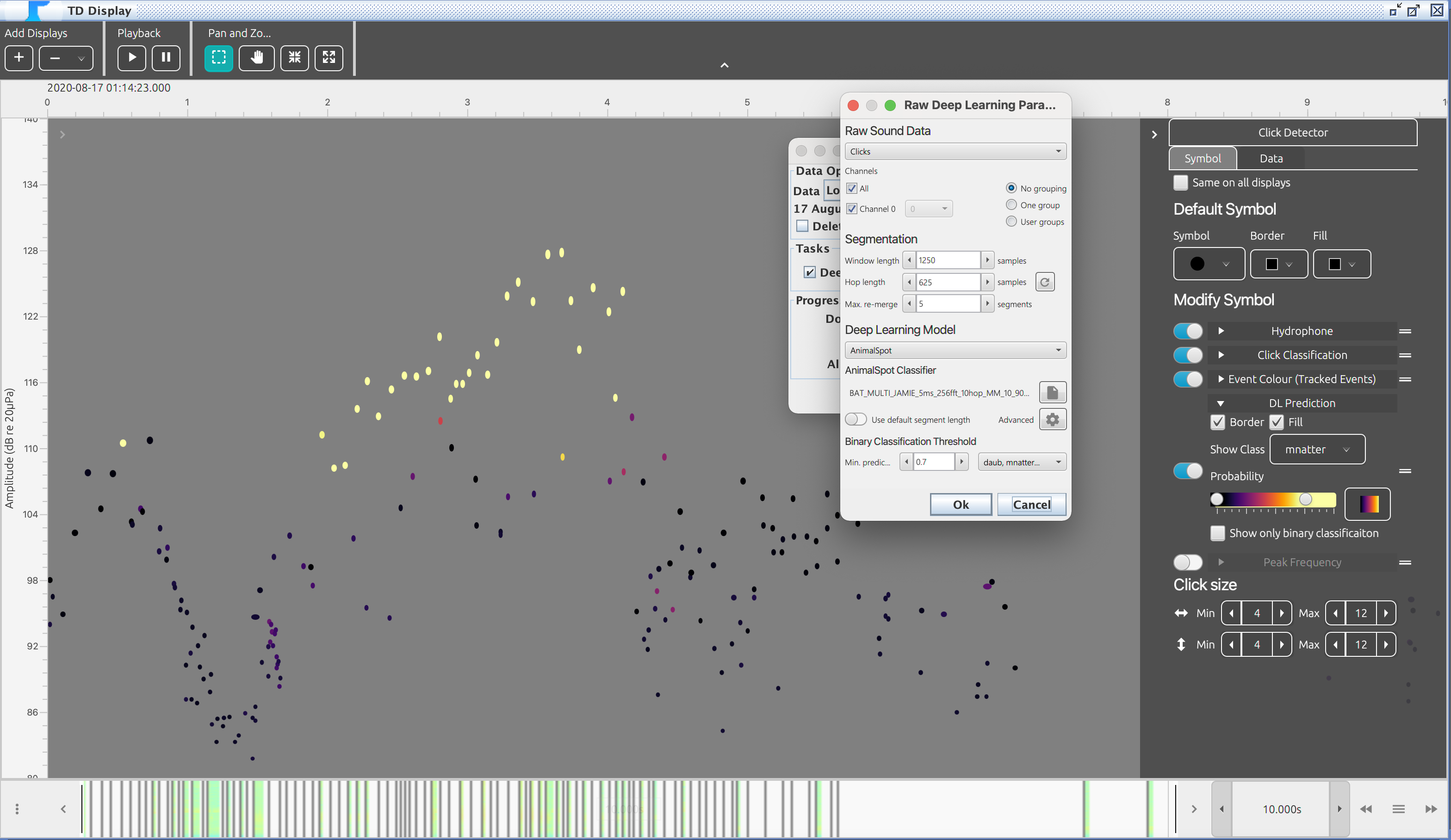Screen dimensions: 1451x840
Task: Activate the hand pan tool
Action: (x=257, y=57)
